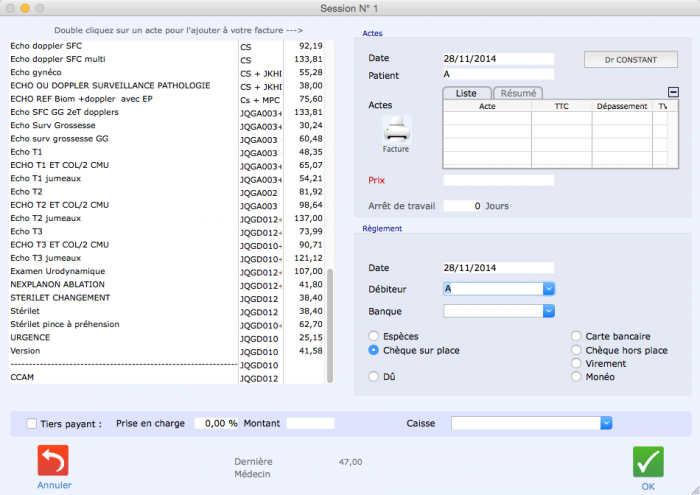Select 'Echo T3' row
Viewport: 700px width, 495px height.
click(x=166, y=232)
